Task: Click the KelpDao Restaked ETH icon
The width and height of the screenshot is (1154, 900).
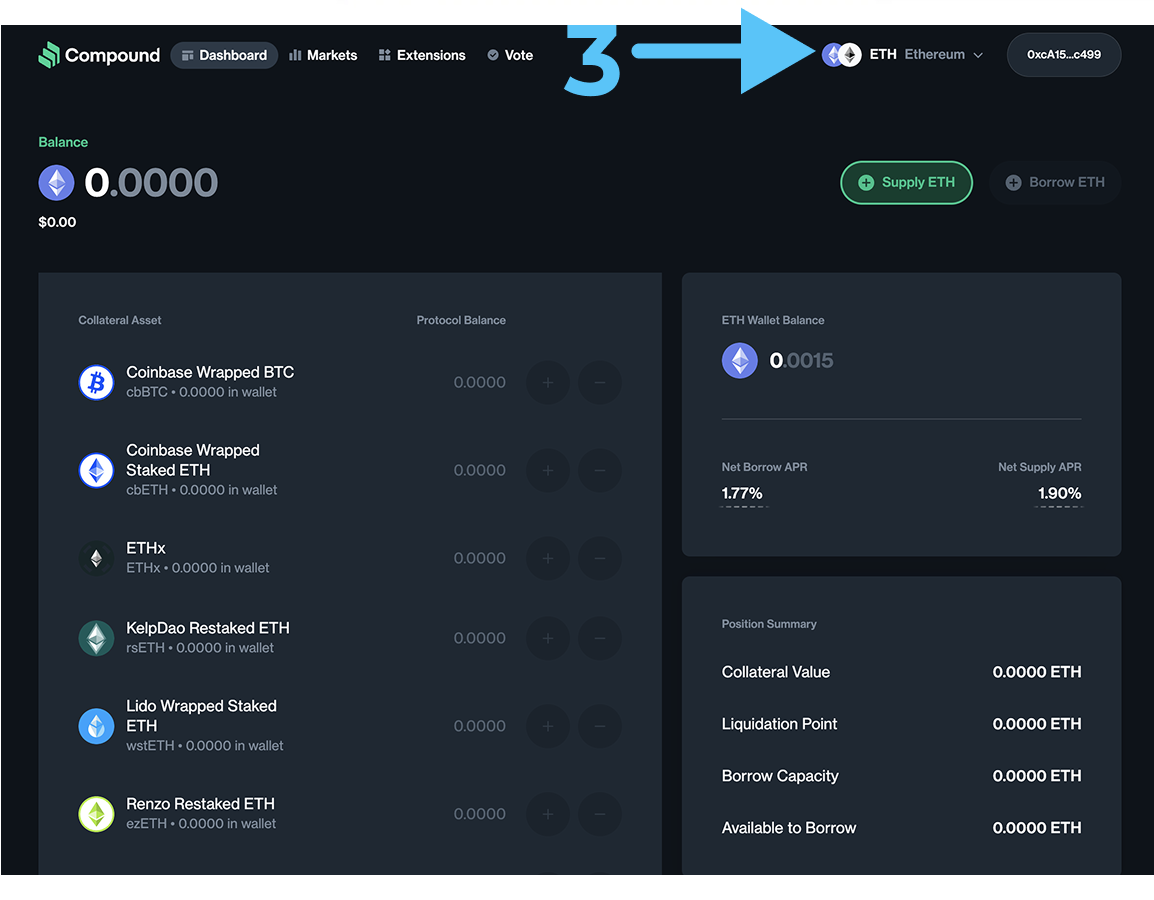Action: coord(97,638)
